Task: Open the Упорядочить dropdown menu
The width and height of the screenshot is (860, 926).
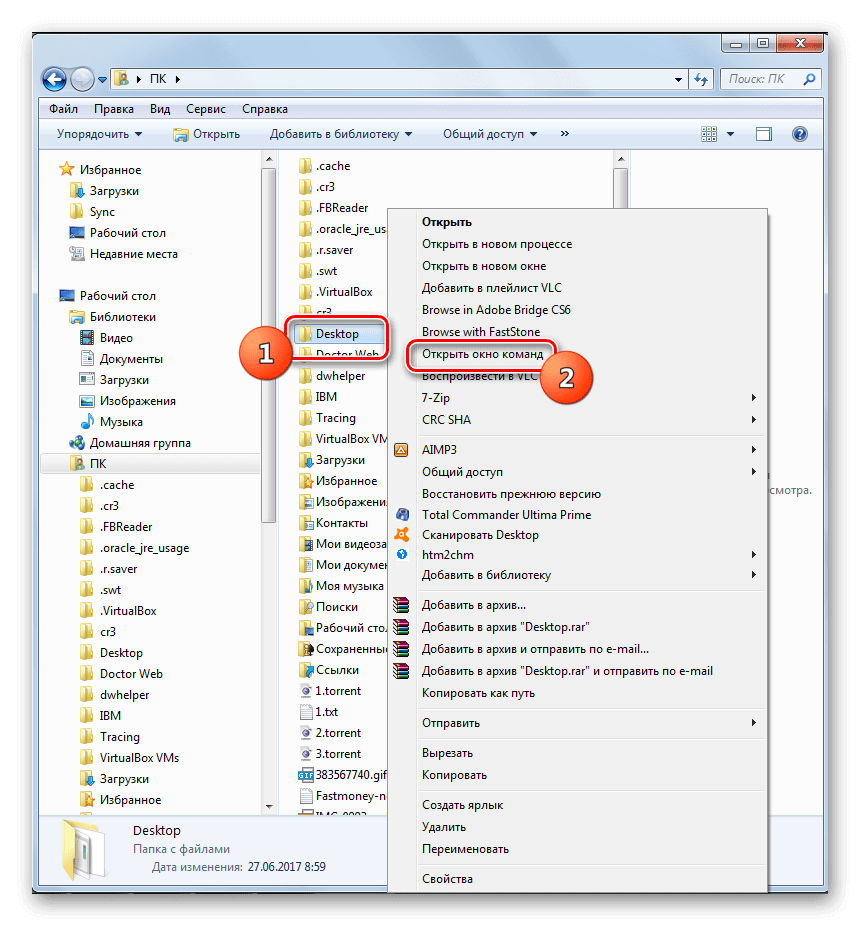Action: pos(99,134)
